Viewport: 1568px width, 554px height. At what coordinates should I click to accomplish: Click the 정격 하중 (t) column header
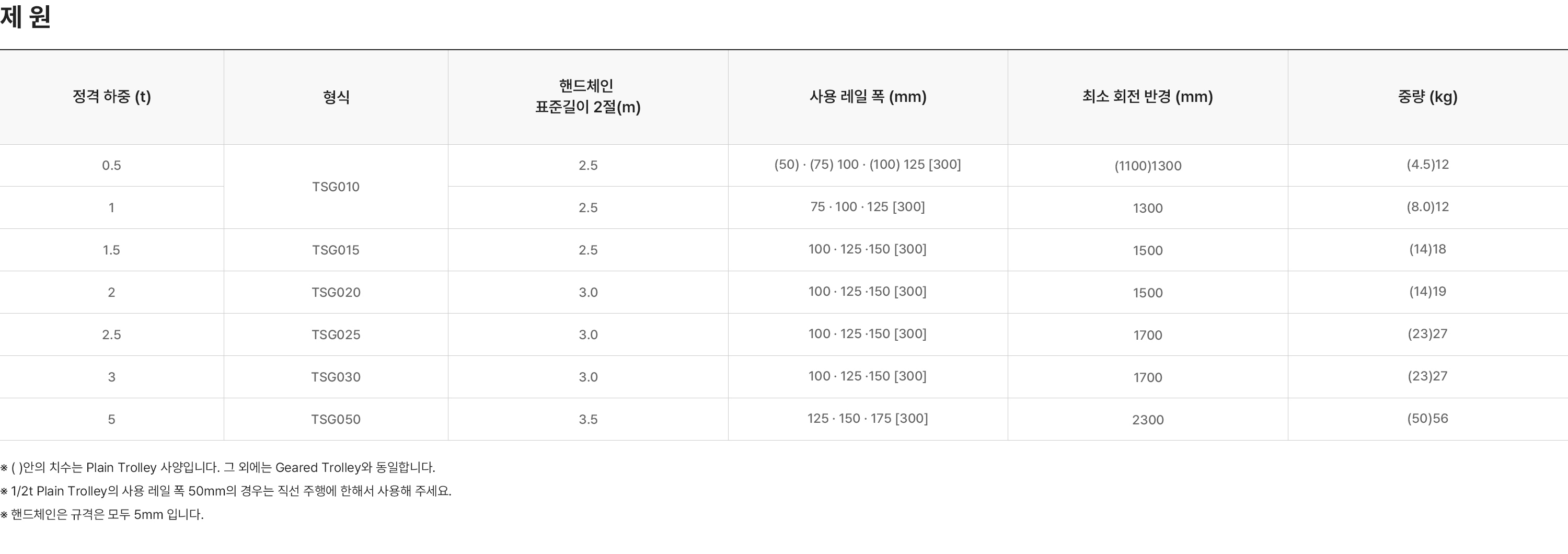point(111,97)
